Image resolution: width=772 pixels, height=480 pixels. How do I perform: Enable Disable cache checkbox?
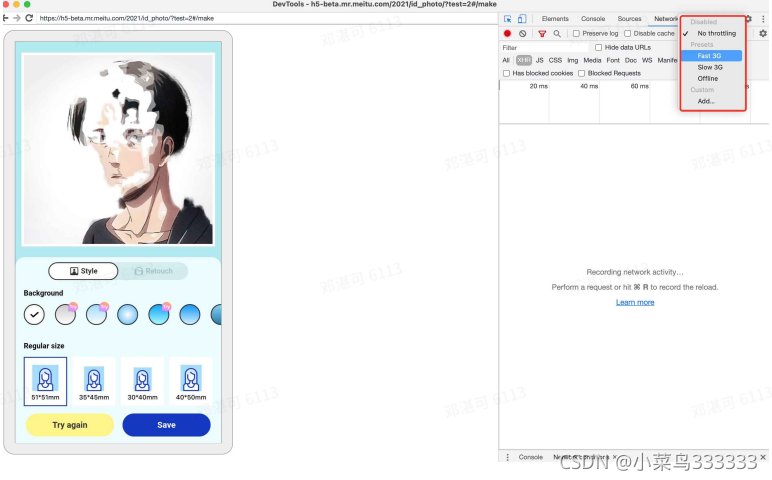click(x=627, y=33)
